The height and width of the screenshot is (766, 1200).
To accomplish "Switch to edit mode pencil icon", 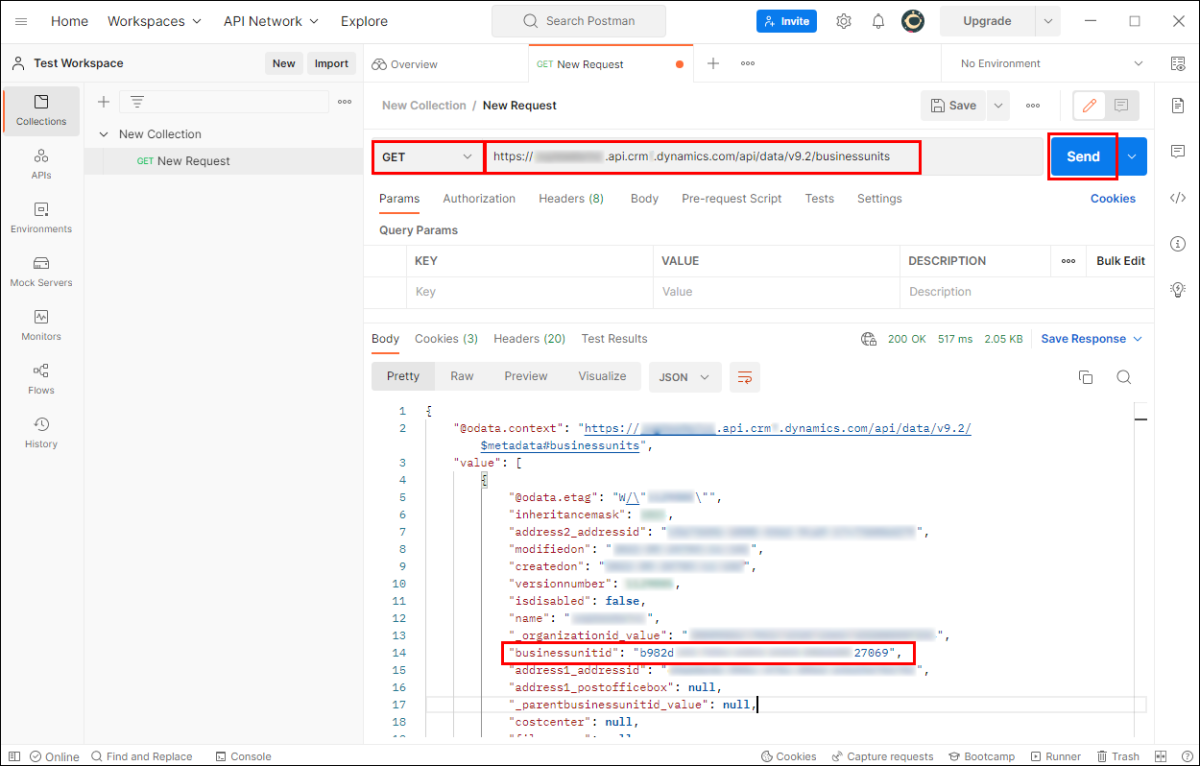I will [1090, 105].
